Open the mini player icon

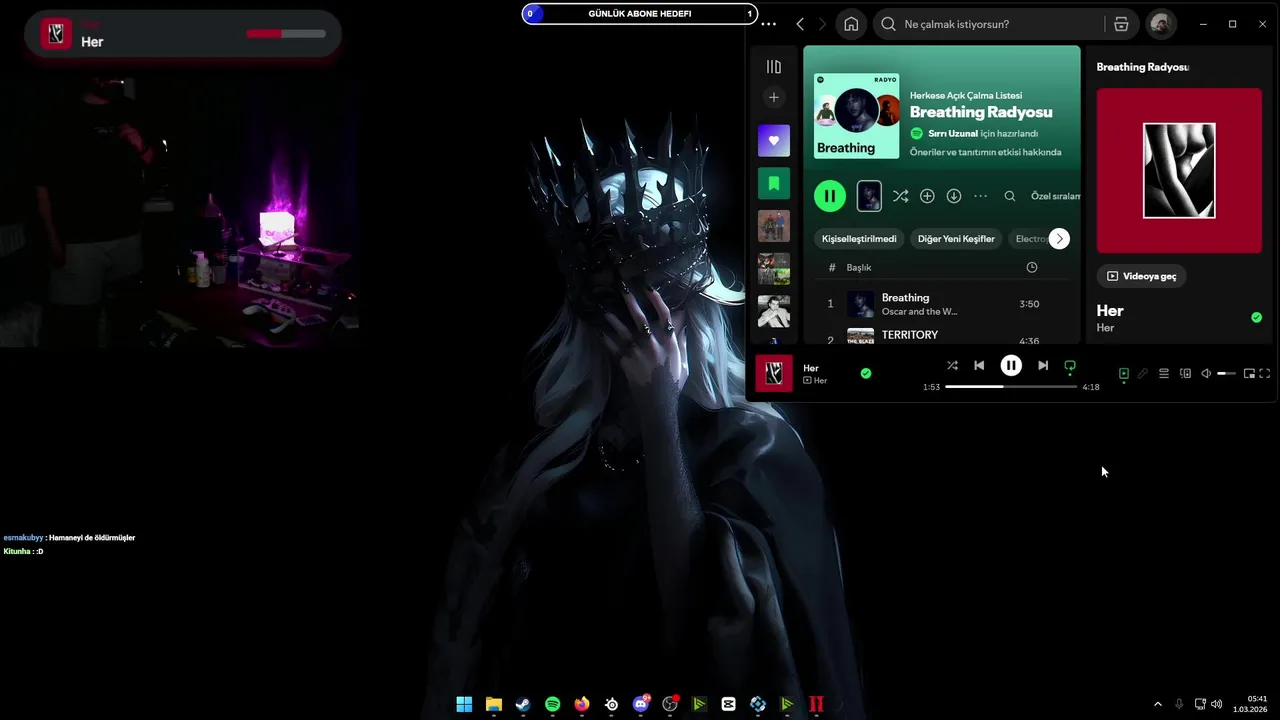click(1249, 374)
